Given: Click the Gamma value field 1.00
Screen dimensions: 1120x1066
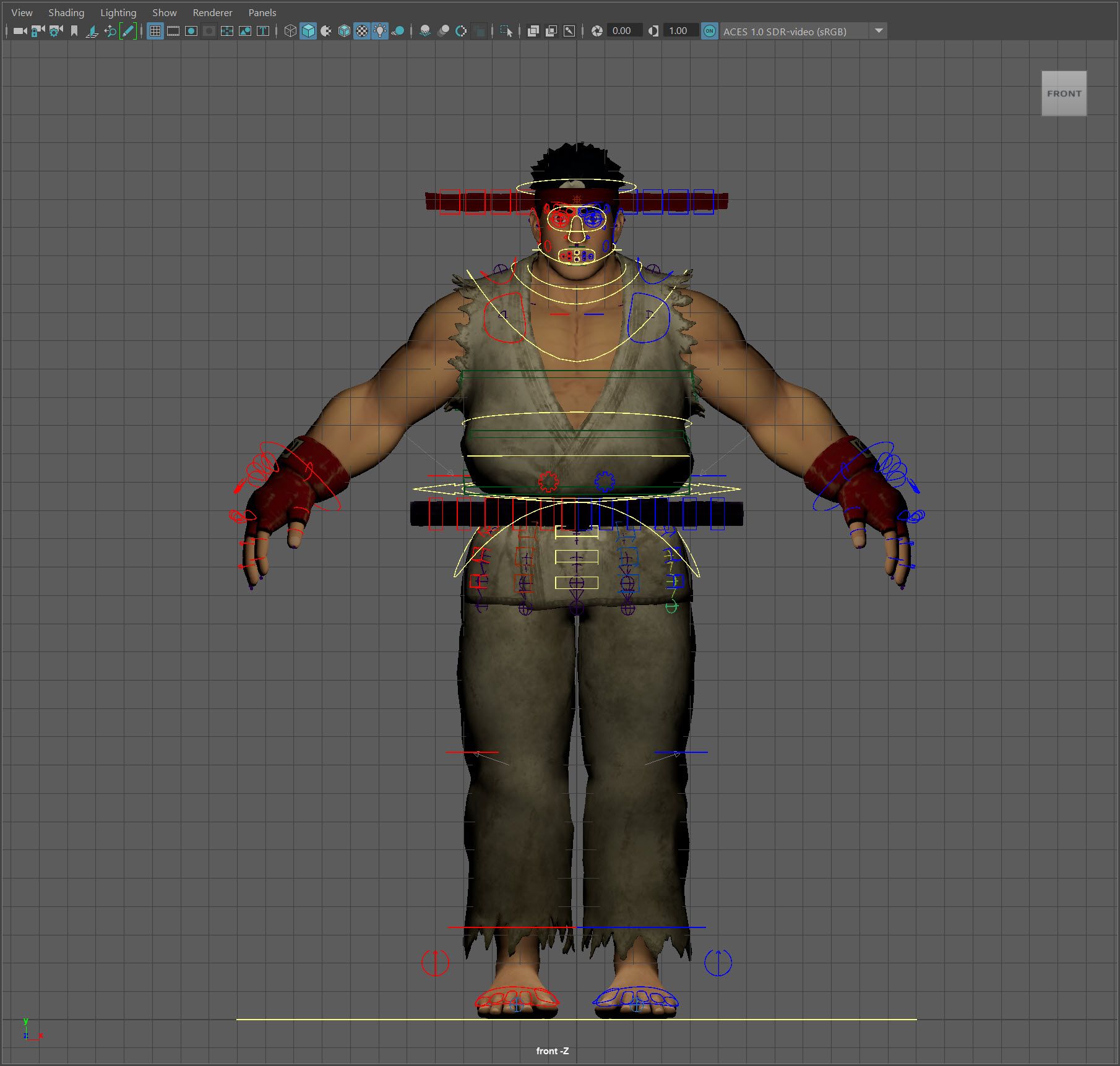Looking at the screenshot, I should coord(680,31).
